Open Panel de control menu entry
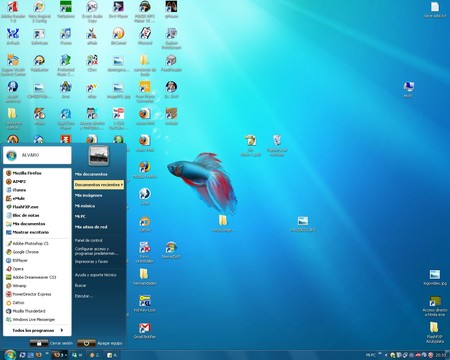 tap(89, 240)
